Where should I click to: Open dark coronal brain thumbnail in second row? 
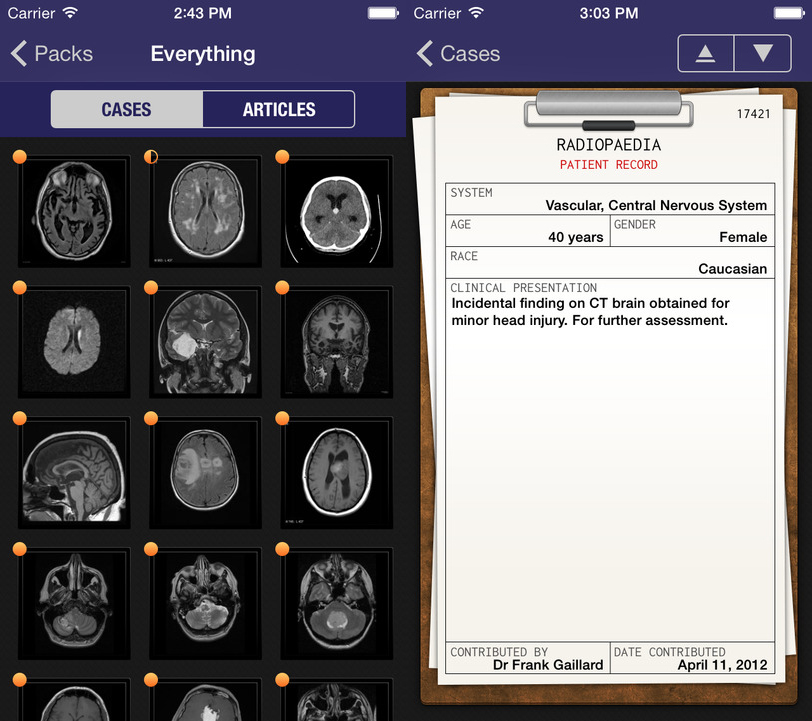[x=337, y=342]
